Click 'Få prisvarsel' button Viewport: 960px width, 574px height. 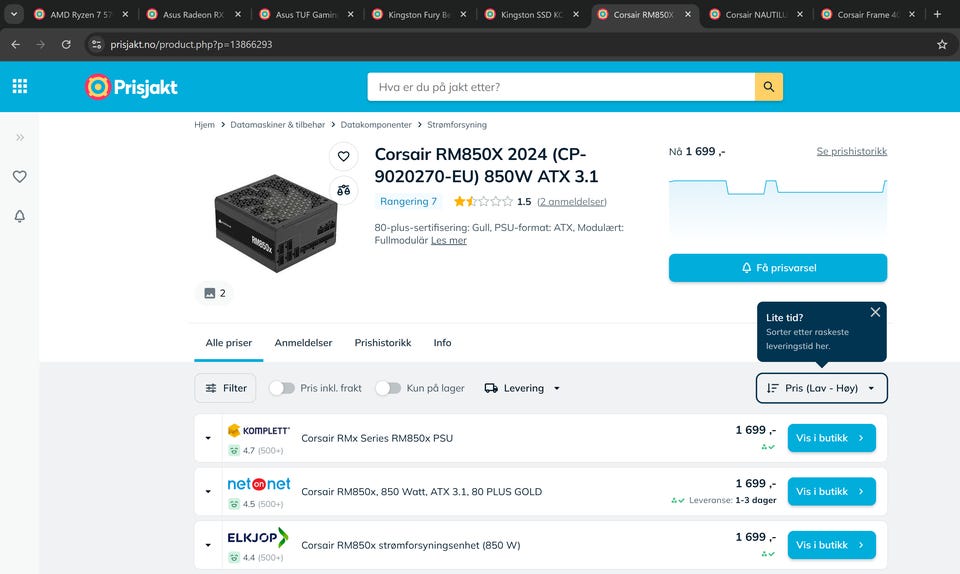click(778, 268)
